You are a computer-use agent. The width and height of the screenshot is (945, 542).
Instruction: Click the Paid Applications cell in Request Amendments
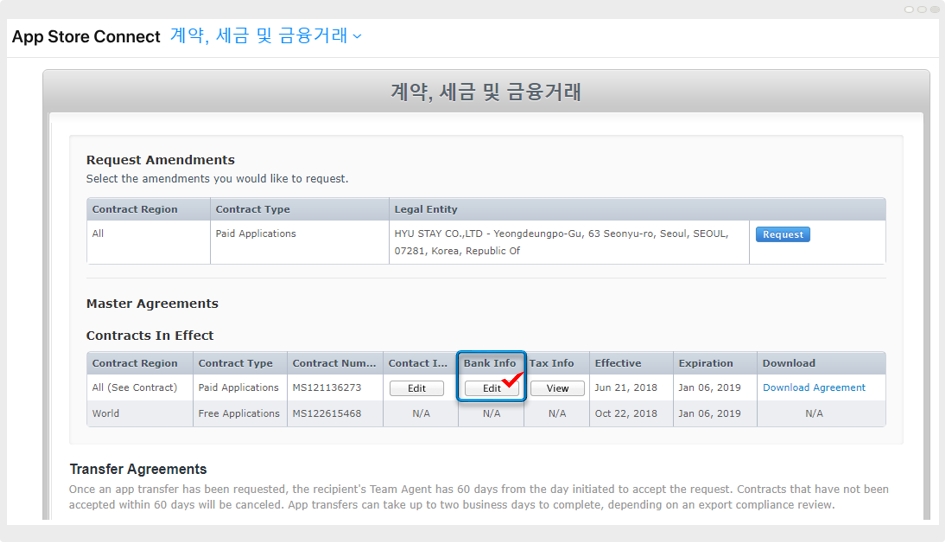point(256,234)
